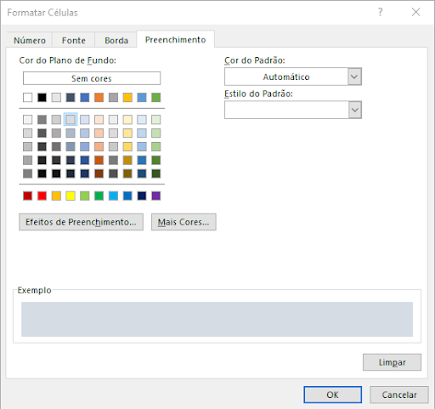This screenshot has height=409, width=435.
Task: Click the Sem cores button
Action: [92, 78]
